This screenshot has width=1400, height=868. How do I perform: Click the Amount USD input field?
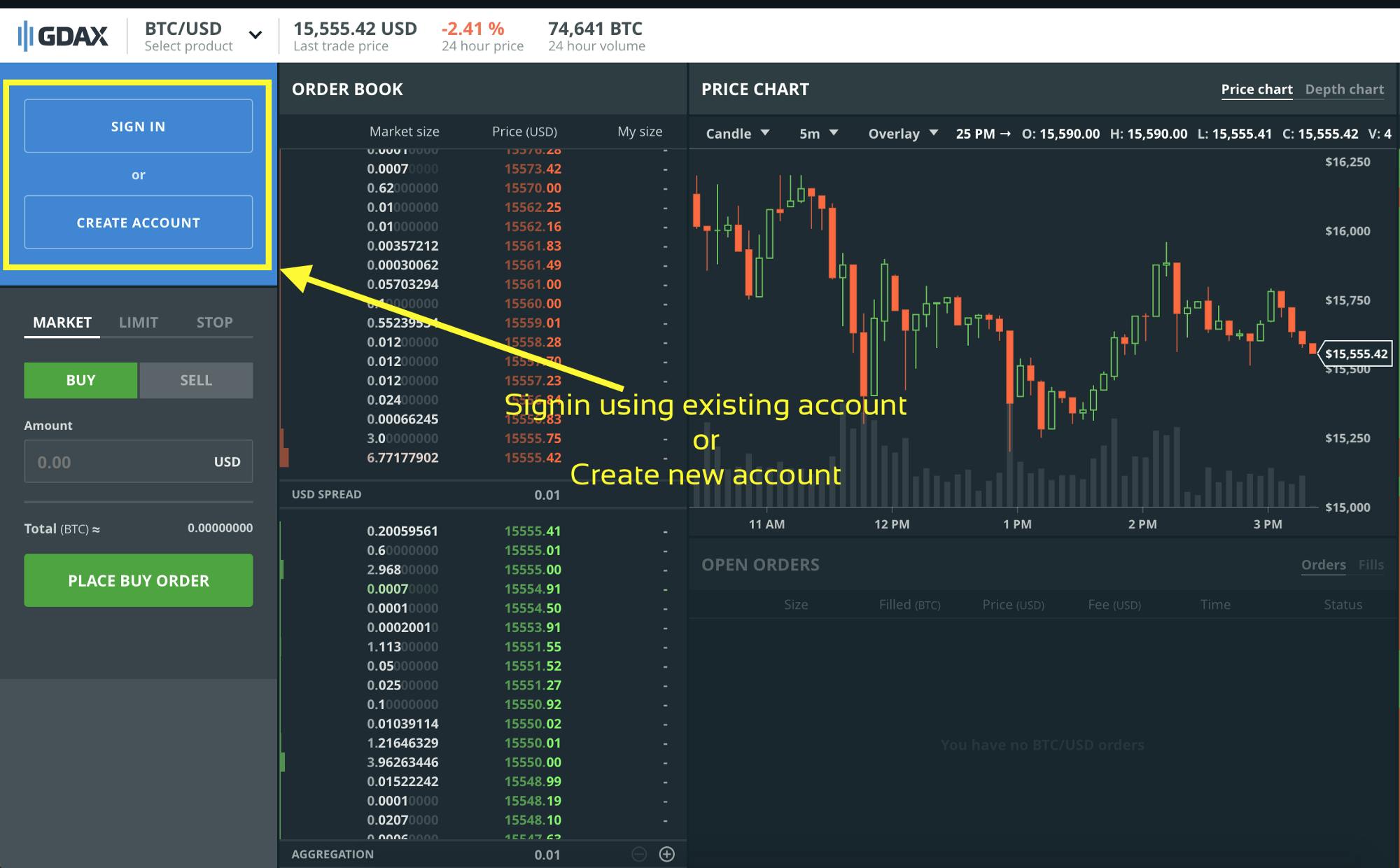pos(138,462)
